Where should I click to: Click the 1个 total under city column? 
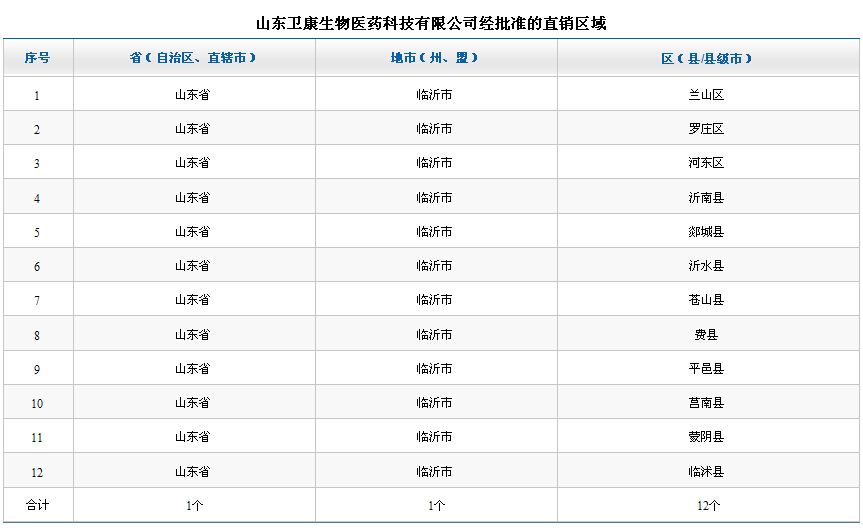pos(436,506)
